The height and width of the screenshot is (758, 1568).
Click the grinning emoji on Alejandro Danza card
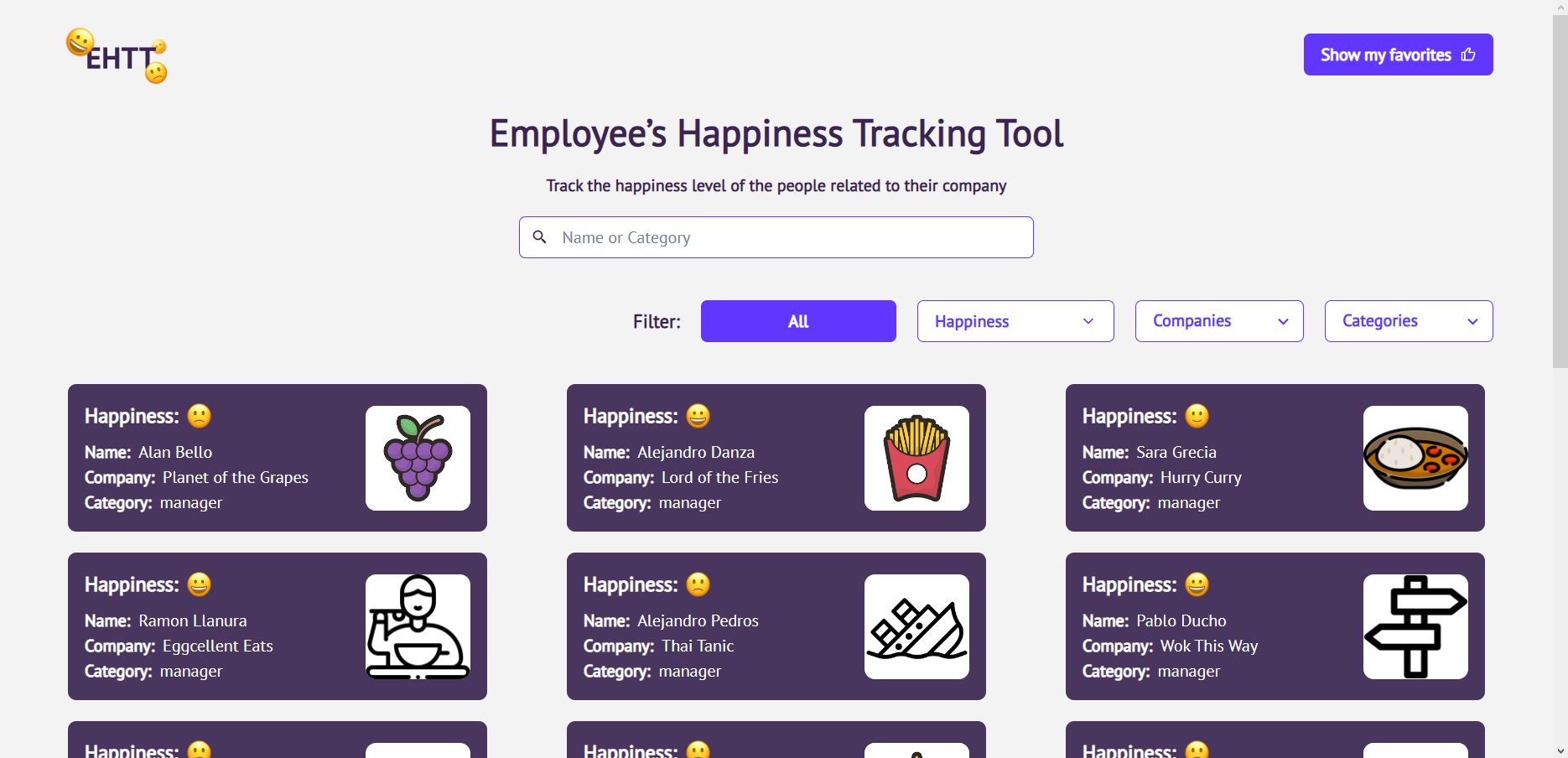698,416
